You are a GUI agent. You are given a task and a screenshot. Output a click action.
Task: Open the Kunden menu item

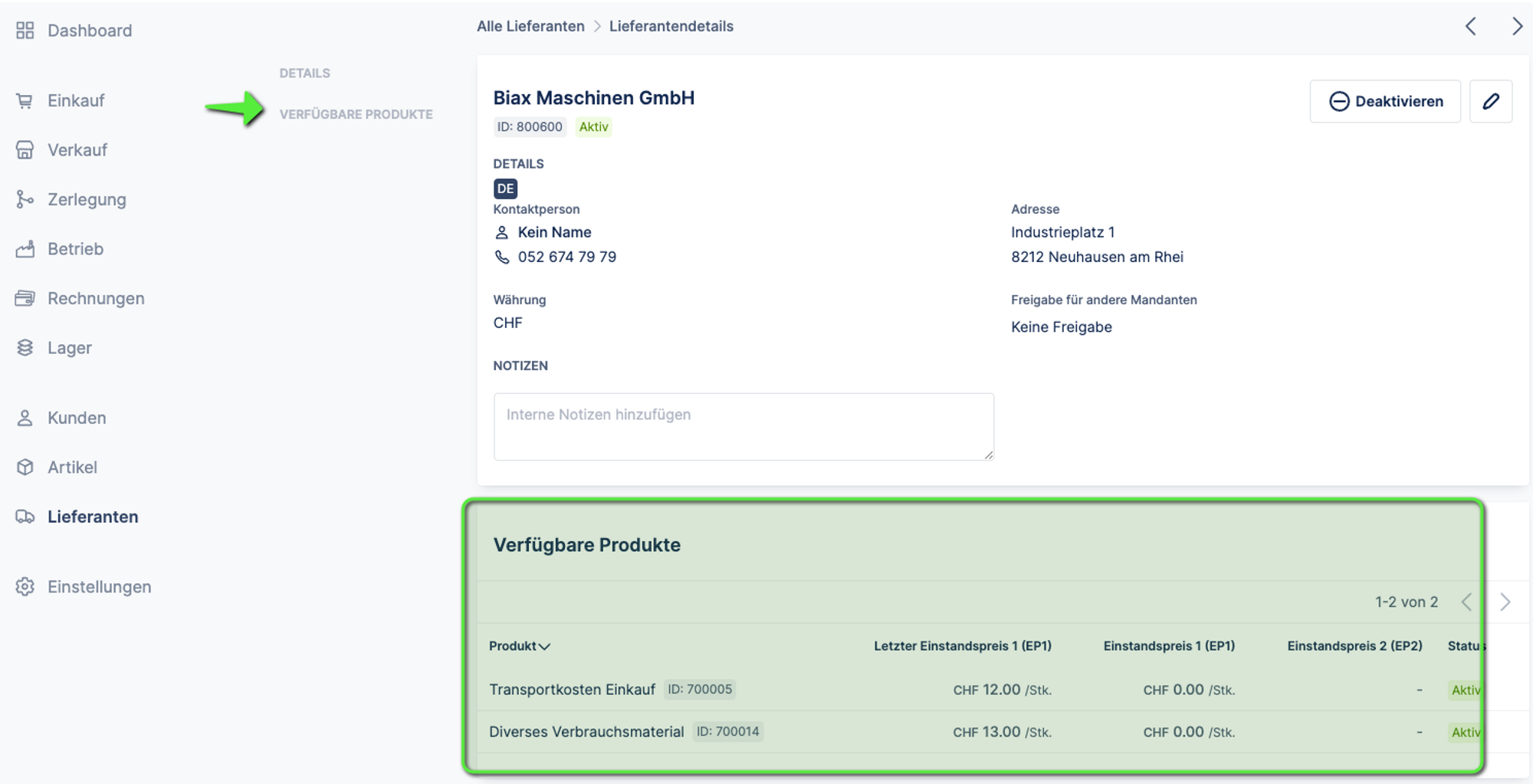tap(77, 418)
